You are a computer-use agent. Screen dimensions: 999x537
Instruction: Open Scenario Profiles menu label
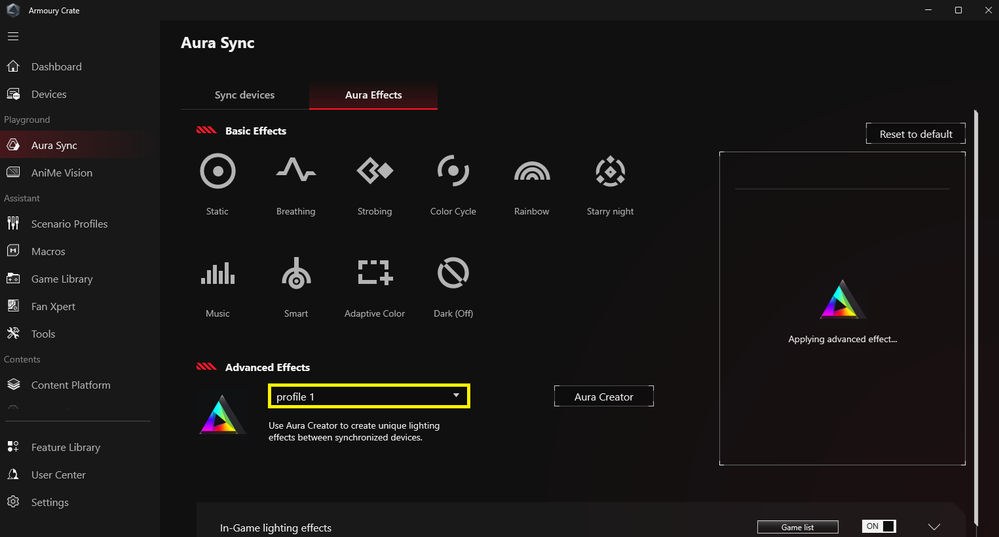click(x=69, y=224)
